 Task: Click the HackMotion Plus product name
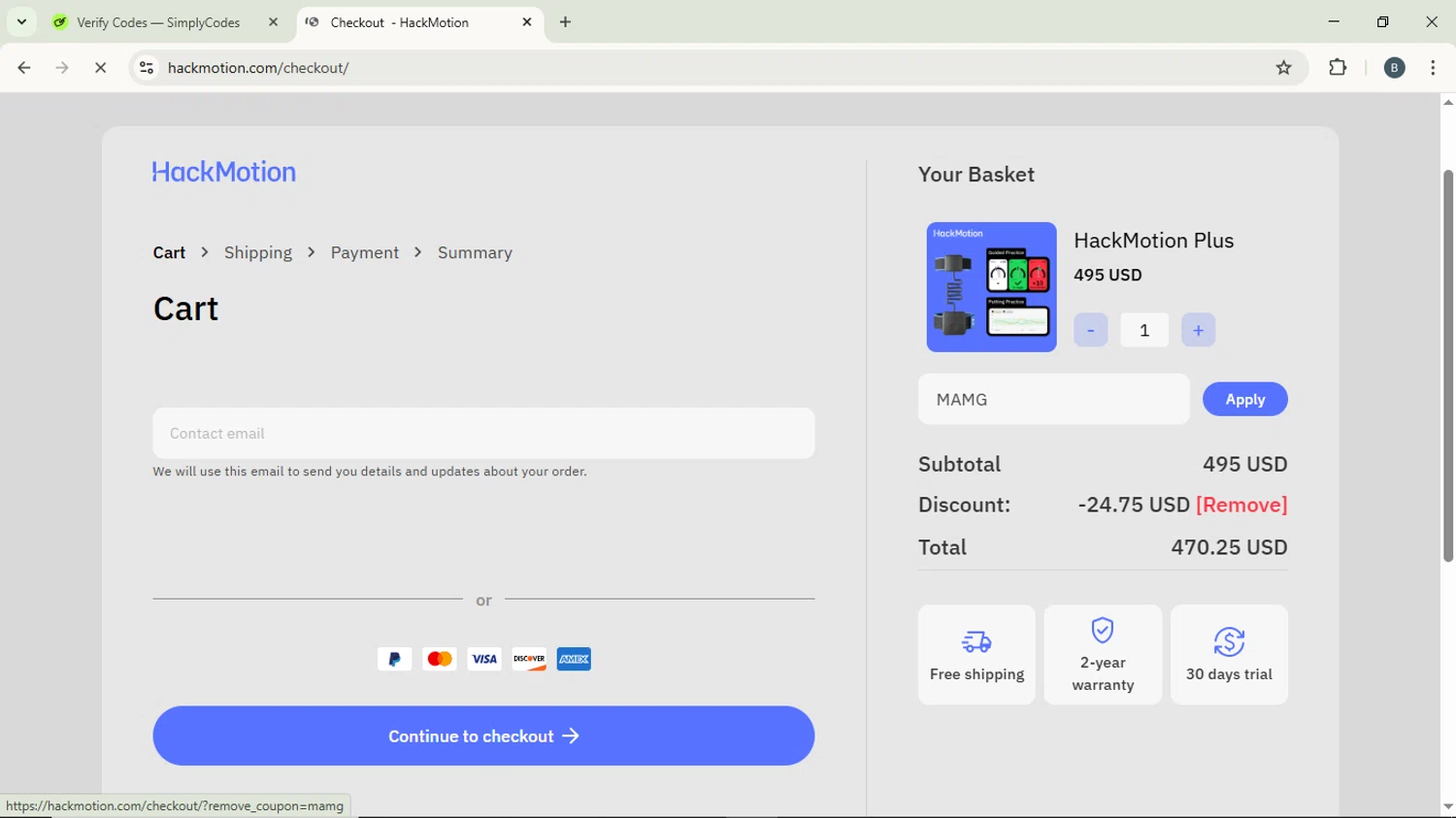1153,240
